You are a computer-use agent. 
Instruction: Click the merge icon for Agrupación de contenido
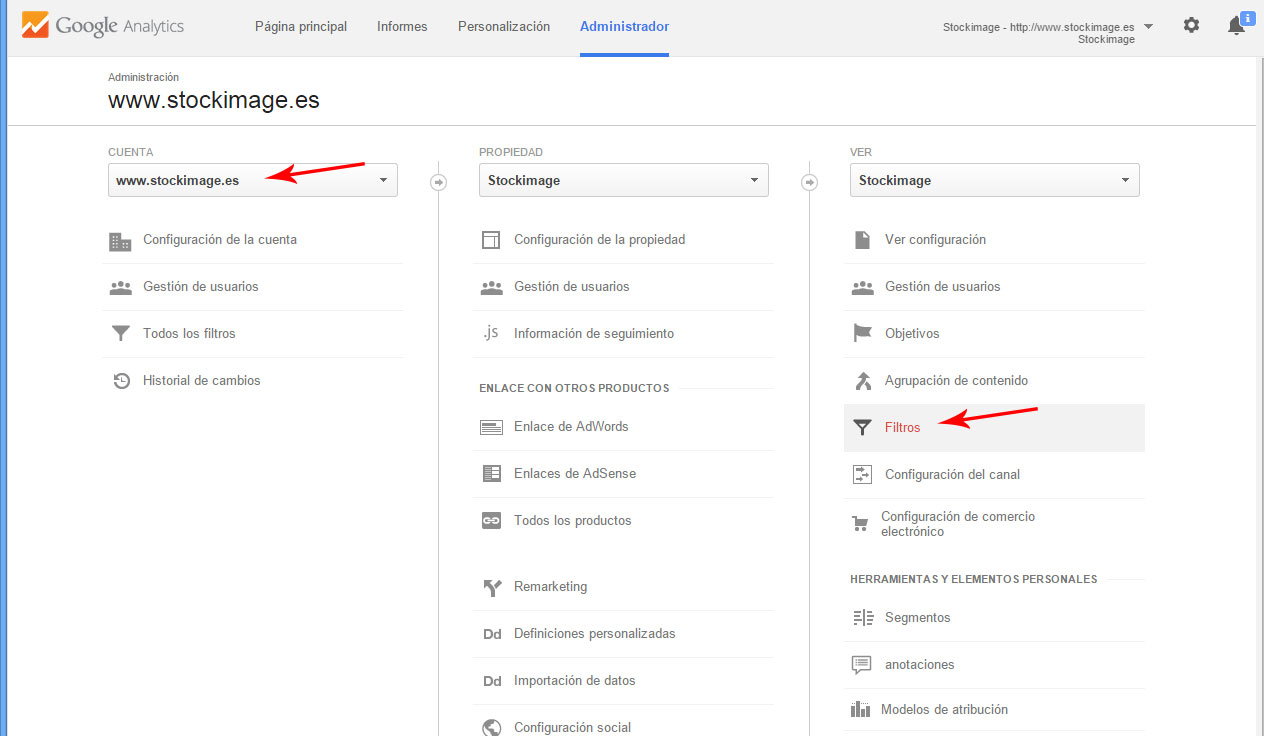click(x=862, y=381)
